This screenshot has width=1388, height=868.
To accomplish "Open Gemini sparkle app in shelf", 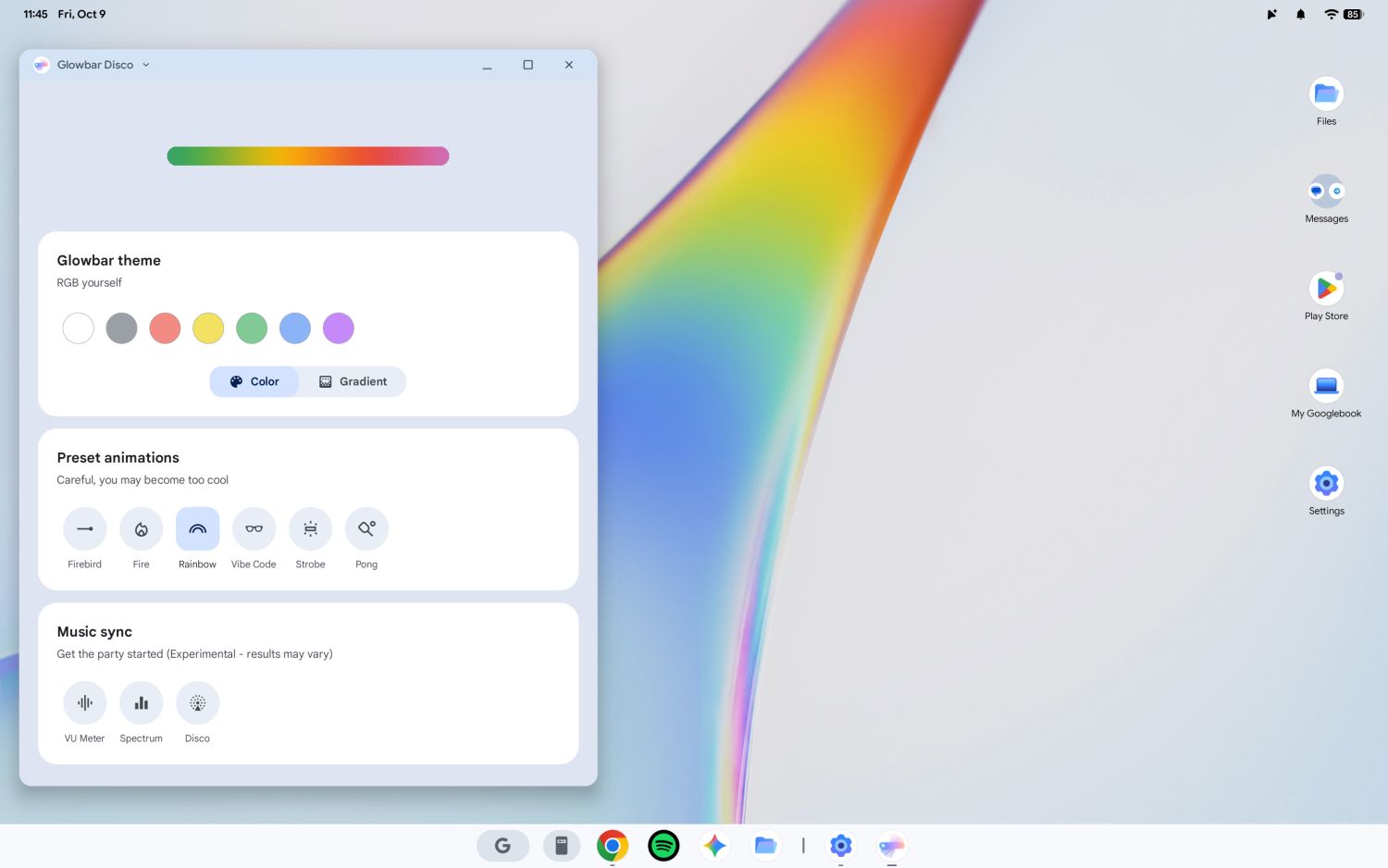I will tap(714, 845).
